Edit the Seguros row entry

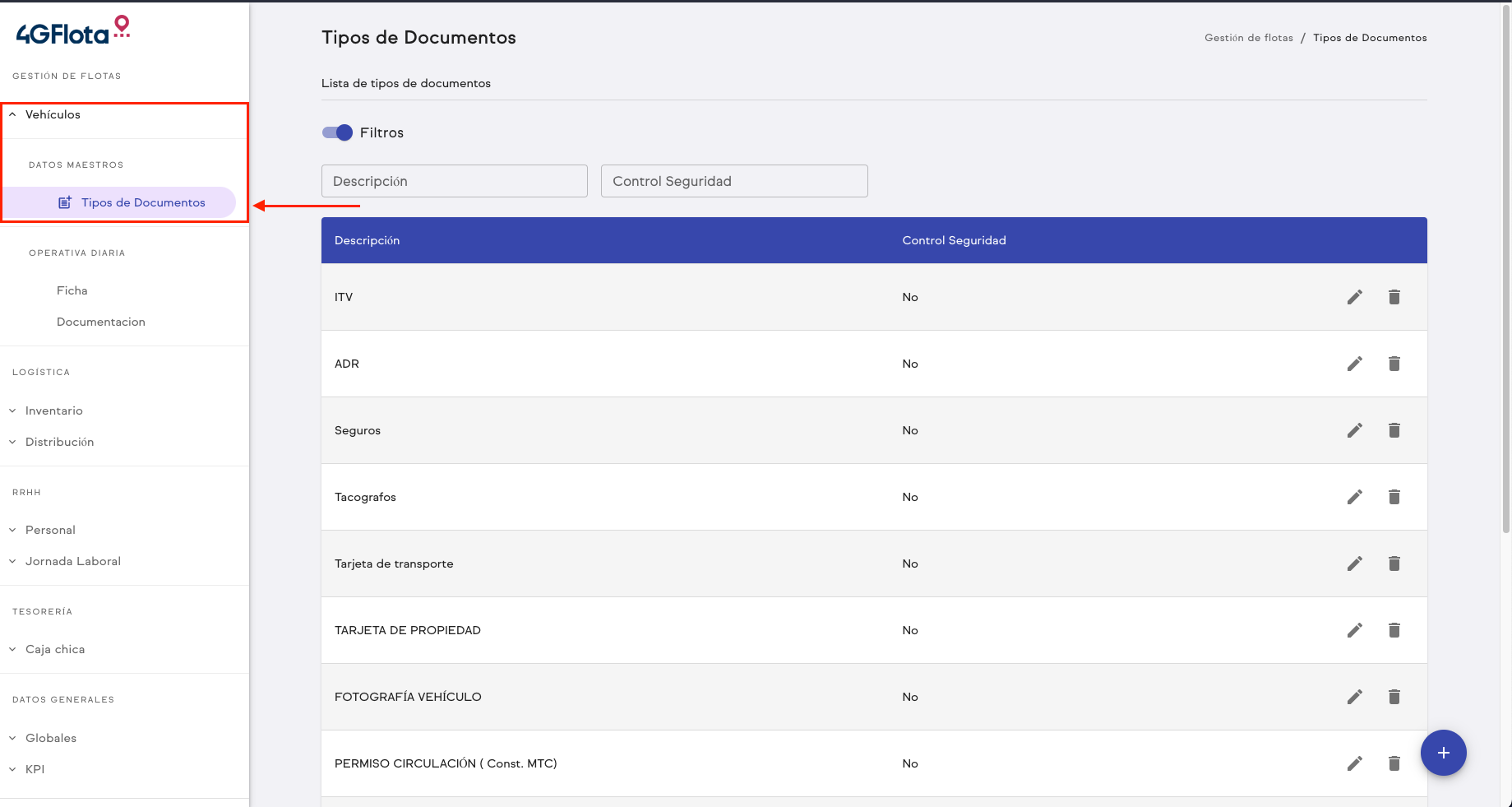(1354, 430)
